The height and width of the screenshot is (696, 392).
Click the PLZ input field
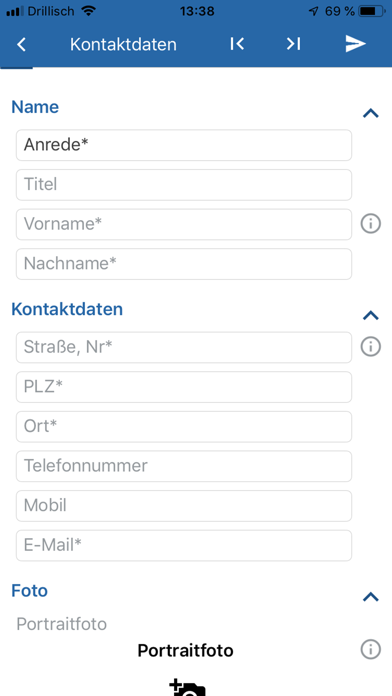[184, 387]
